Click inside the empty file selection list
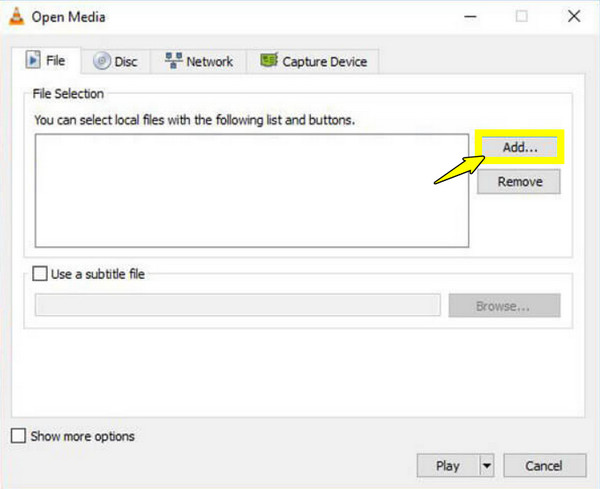The image size is (600, 489). pos(251,190)
